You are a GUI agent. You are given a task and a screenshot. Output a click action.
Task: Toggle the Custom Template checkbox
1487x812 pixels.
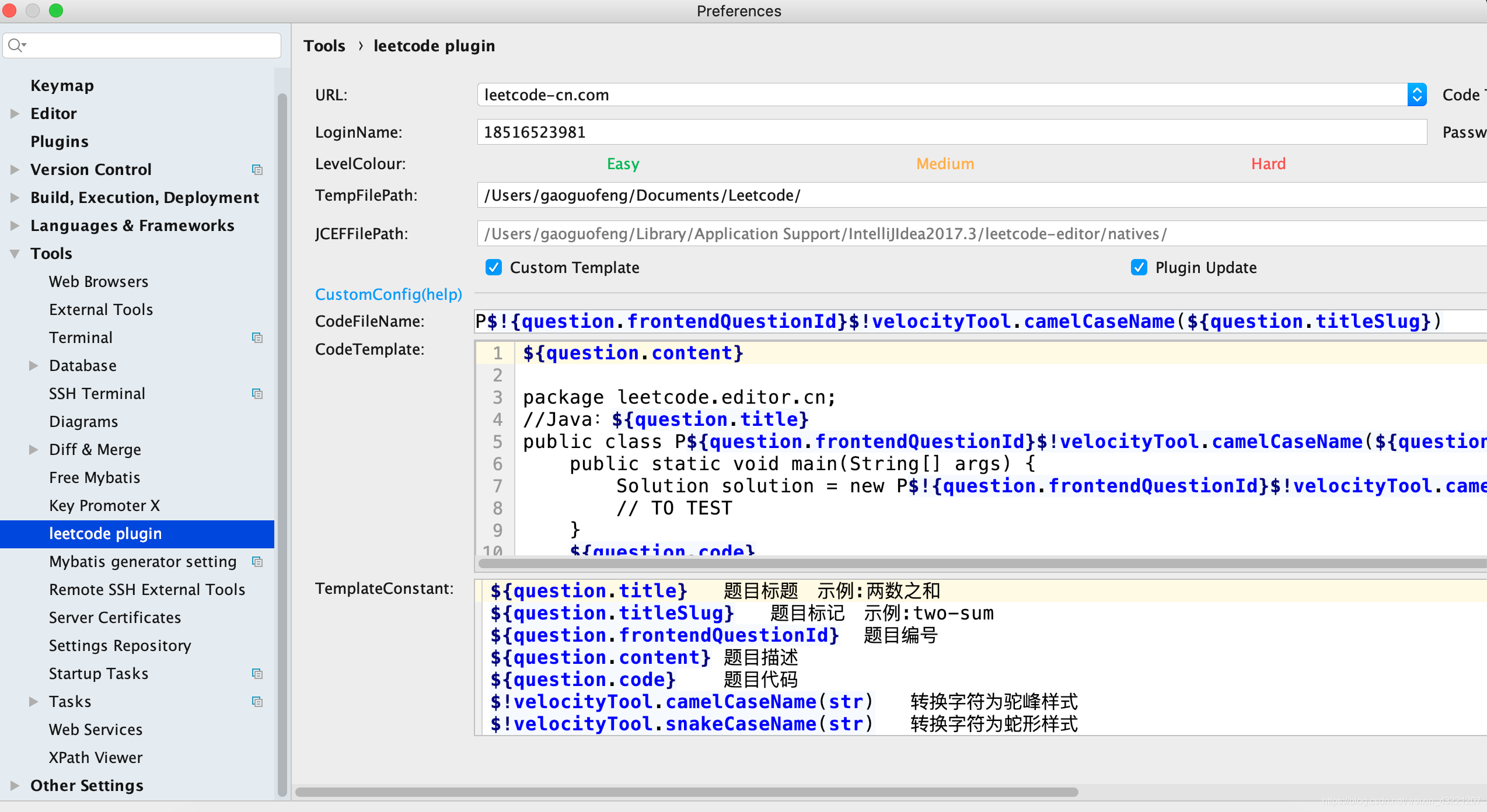(494, 268)
